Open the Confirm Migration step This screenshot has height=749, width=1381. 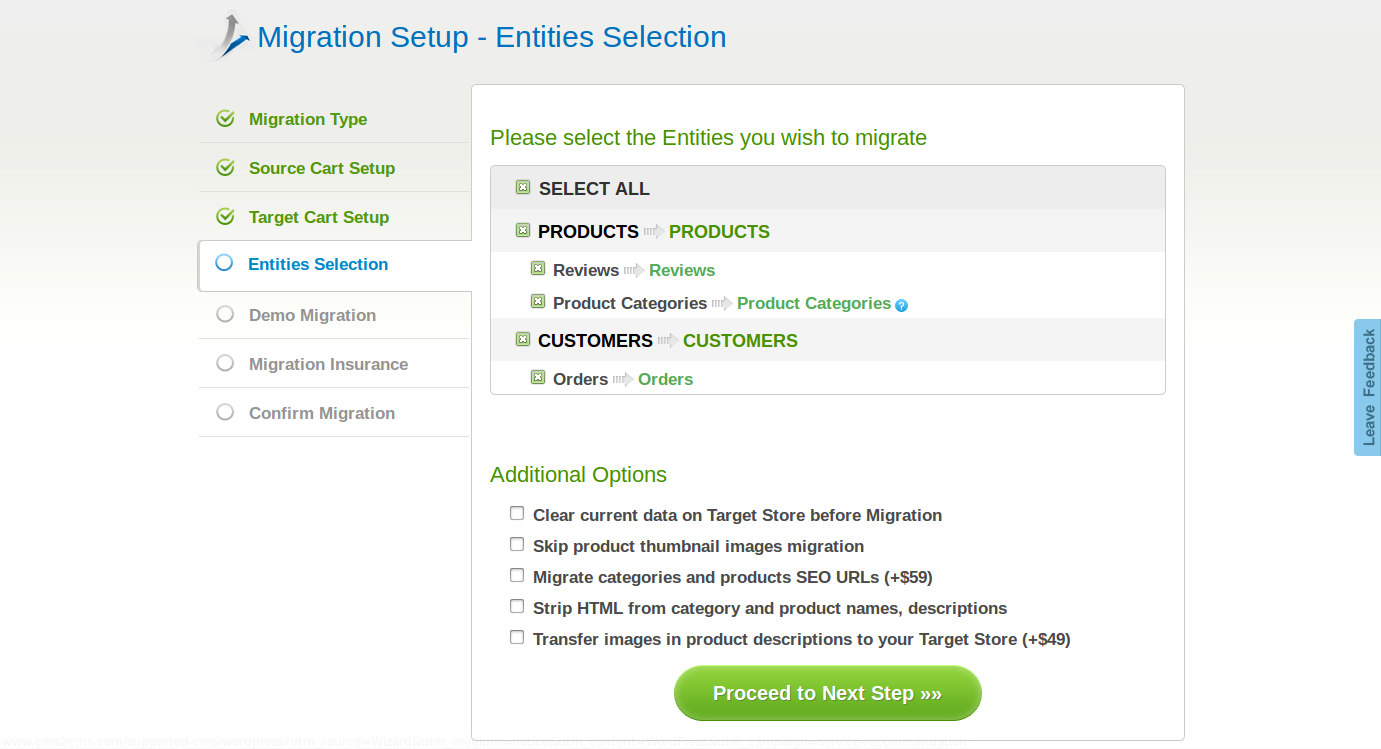pos(321,413)
